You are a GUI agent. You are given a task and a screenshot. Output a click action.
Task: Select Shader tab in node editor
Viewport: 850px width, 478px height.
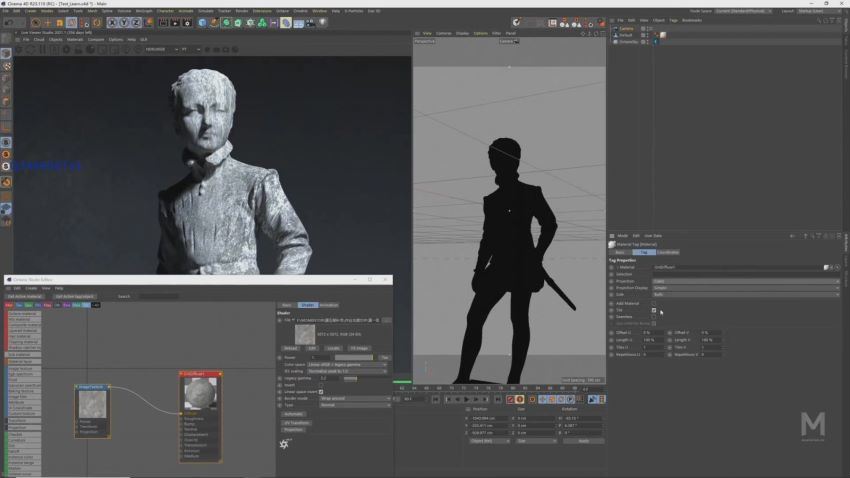(x=307, y=305)
